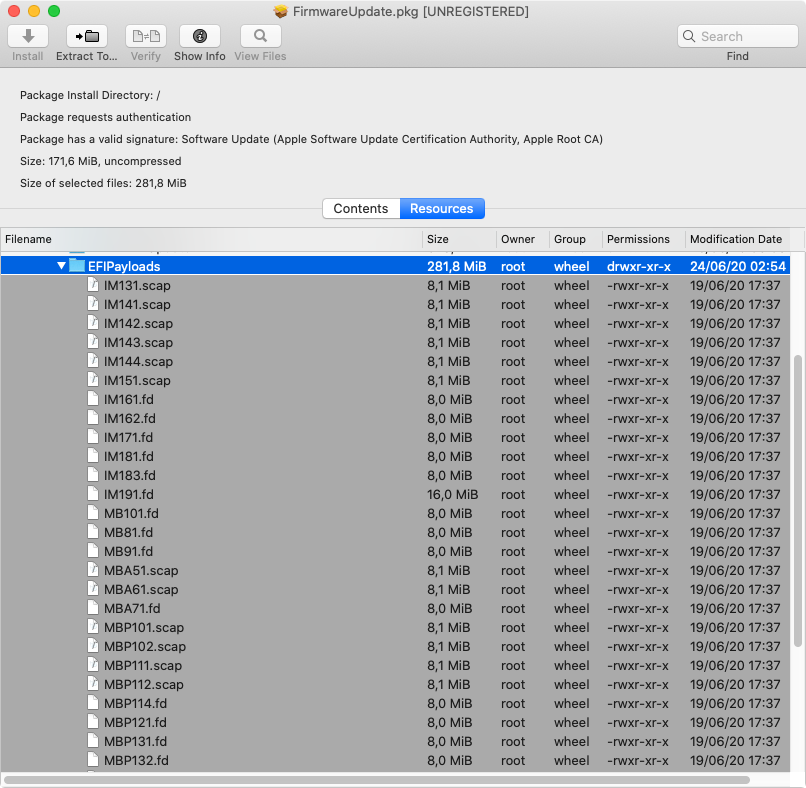Click file icon of IM131.scap
The width and height of the screenshot is (806, 788).
coord(93,285)
